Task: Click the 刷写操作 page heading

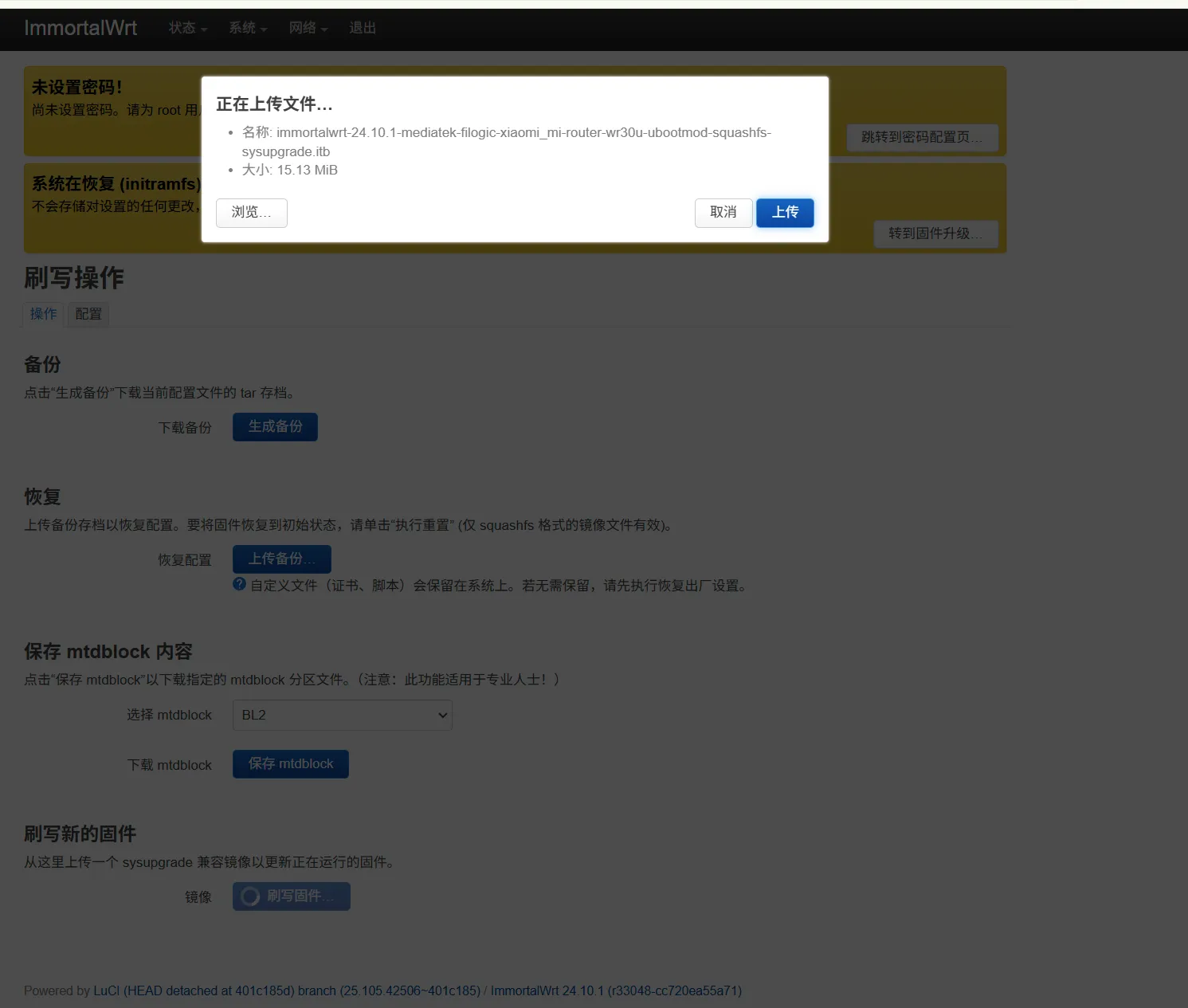Action: (74, 278)
